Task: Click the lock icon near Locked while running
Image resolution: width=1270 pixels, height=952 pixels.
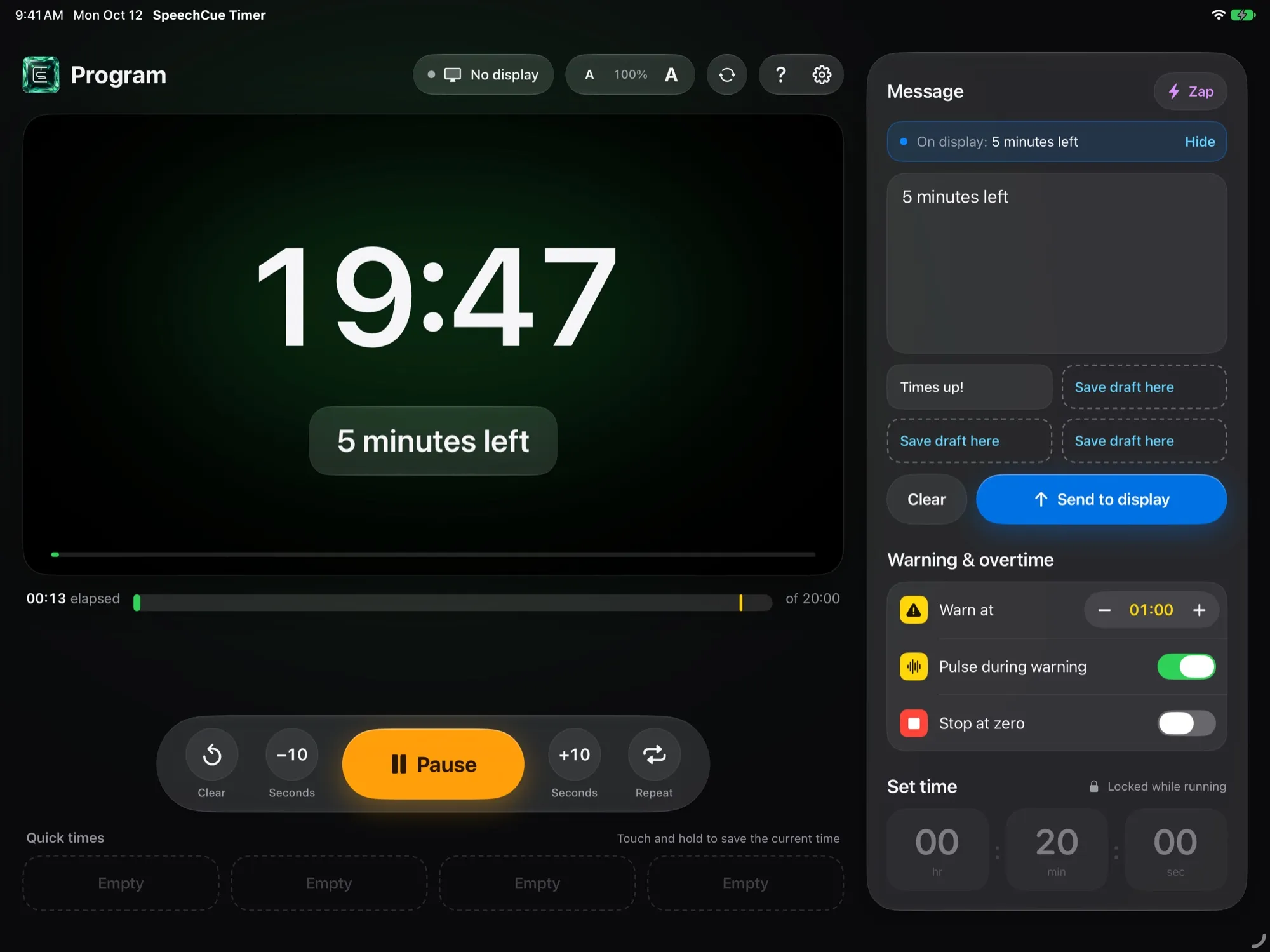Action: [1094, 786]
